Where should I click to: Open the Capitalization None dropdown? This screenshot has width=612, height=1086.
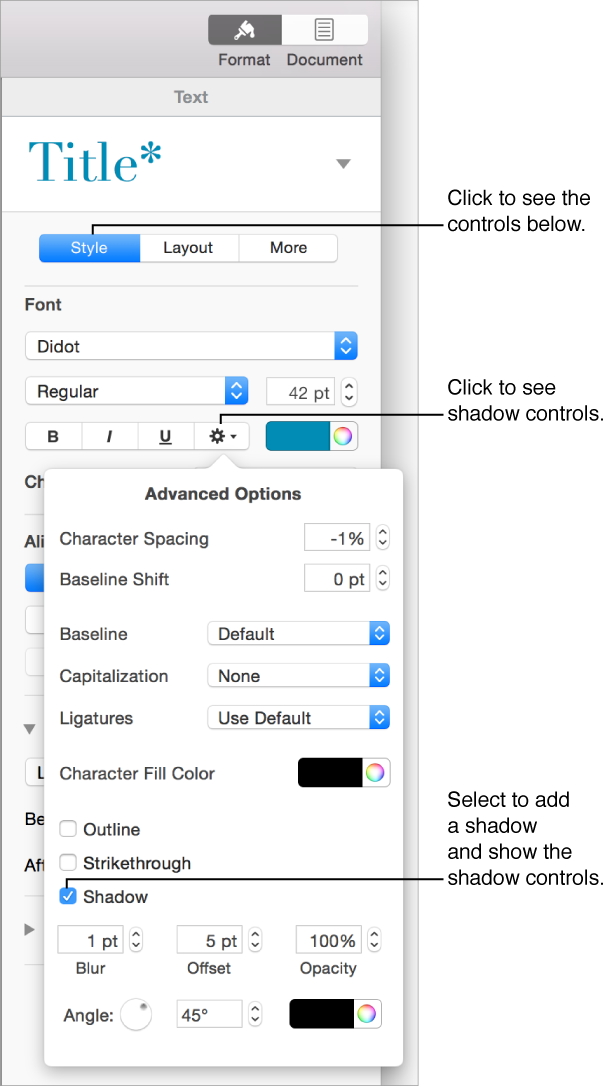298,675
